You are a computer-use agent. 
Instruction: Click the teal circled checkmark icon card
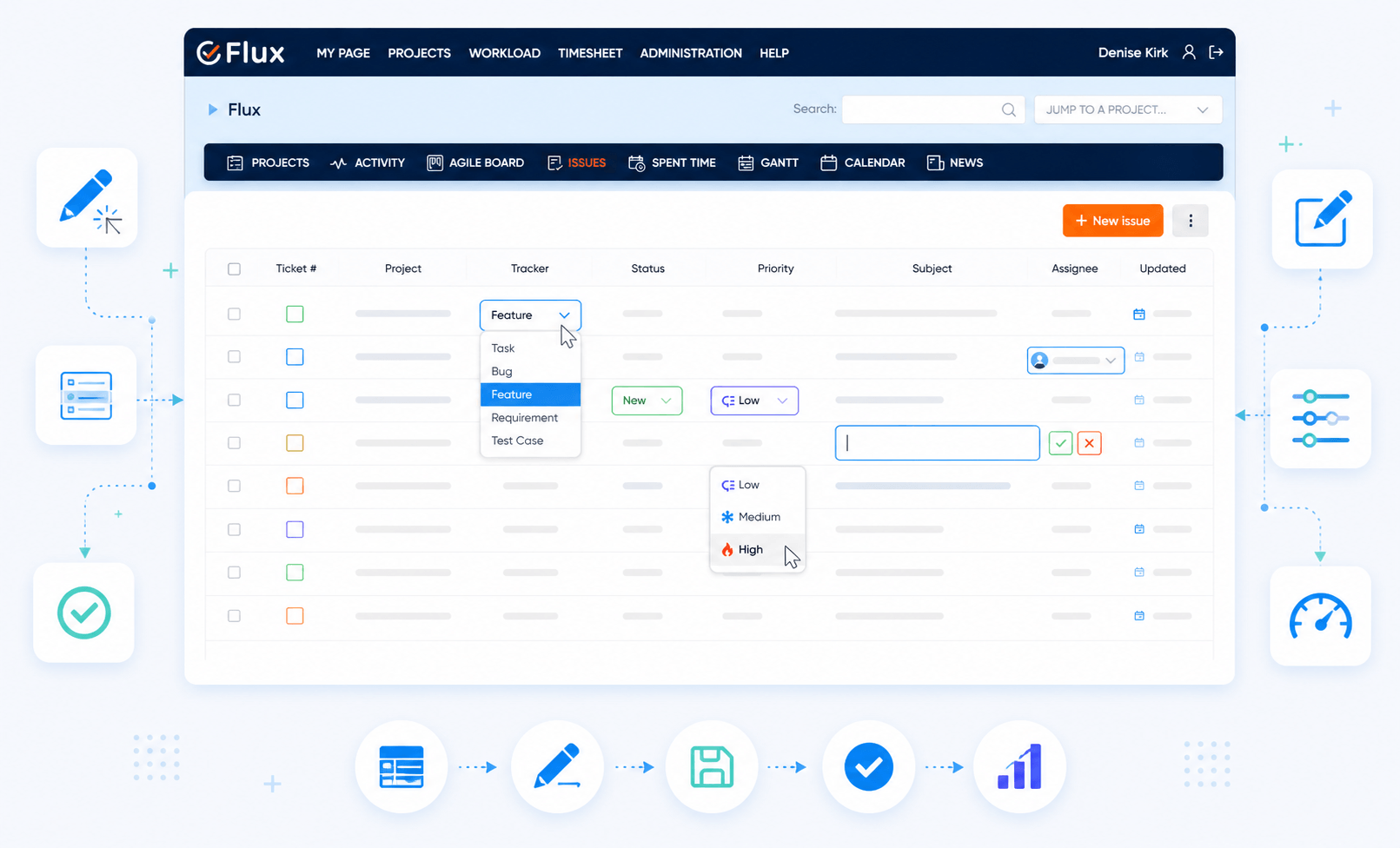[x=83, y=613]
